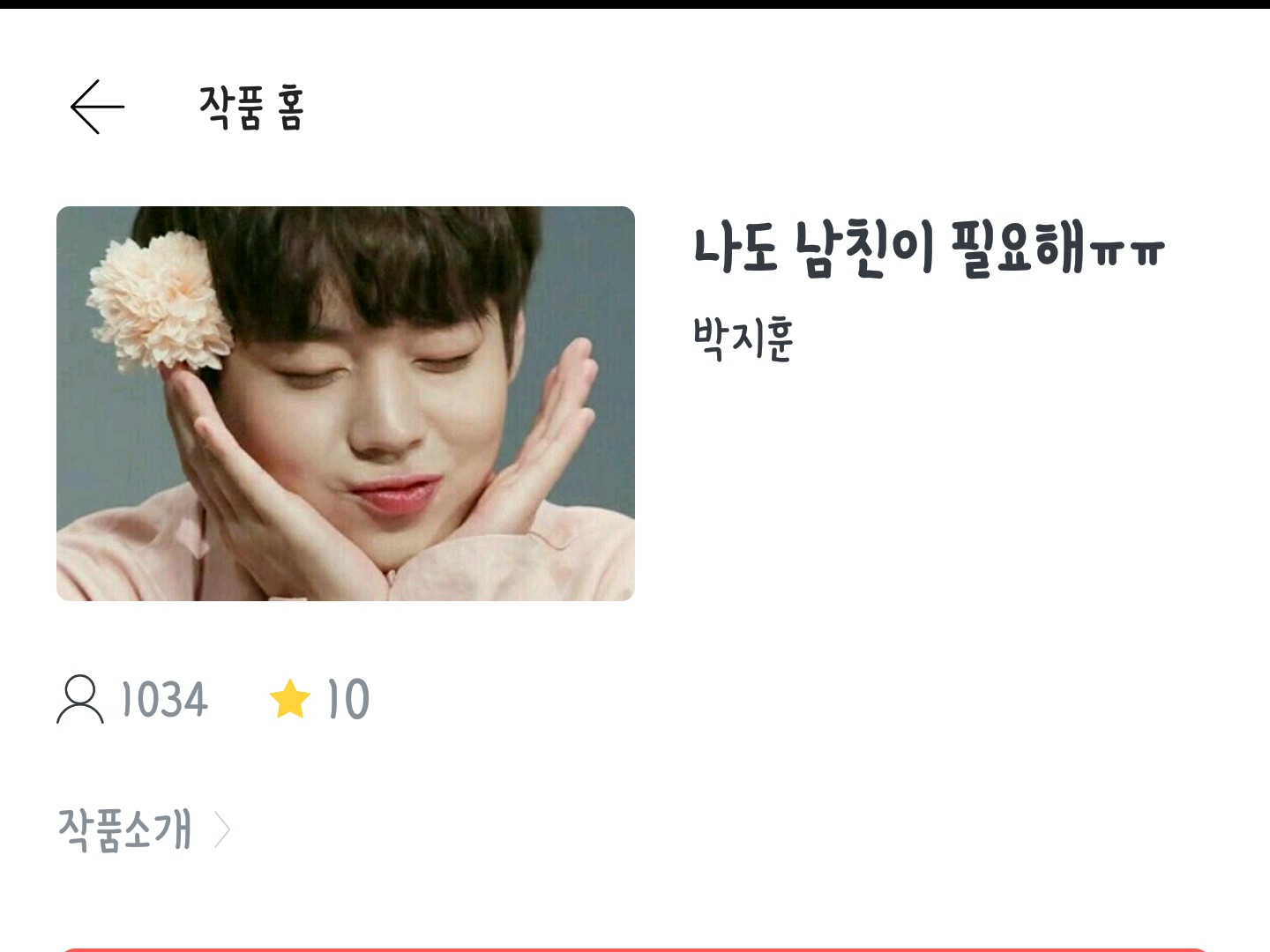The image size is (1270, 952).
Task: Select the 작품 홈 header title
Action: click(x=251, y=108)
